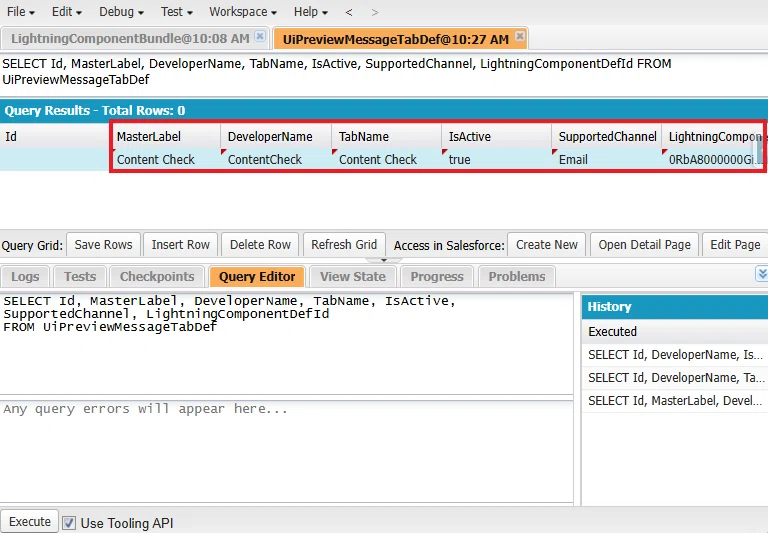Sort by the MasterLabel column header
Viewport: 768px width, 533px height.
point(166,137)
